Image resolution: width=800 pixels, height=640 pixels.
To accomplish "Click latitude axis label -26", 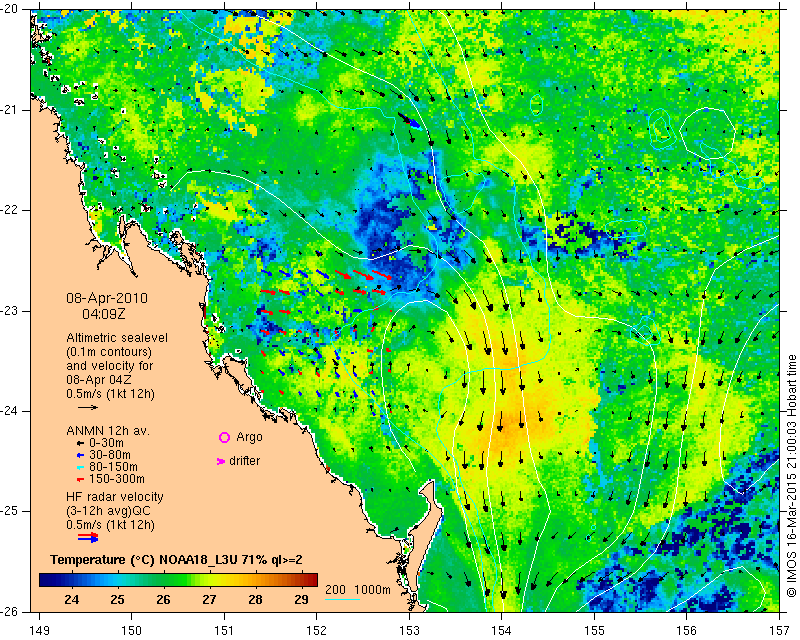I will [x=9, y=612].
